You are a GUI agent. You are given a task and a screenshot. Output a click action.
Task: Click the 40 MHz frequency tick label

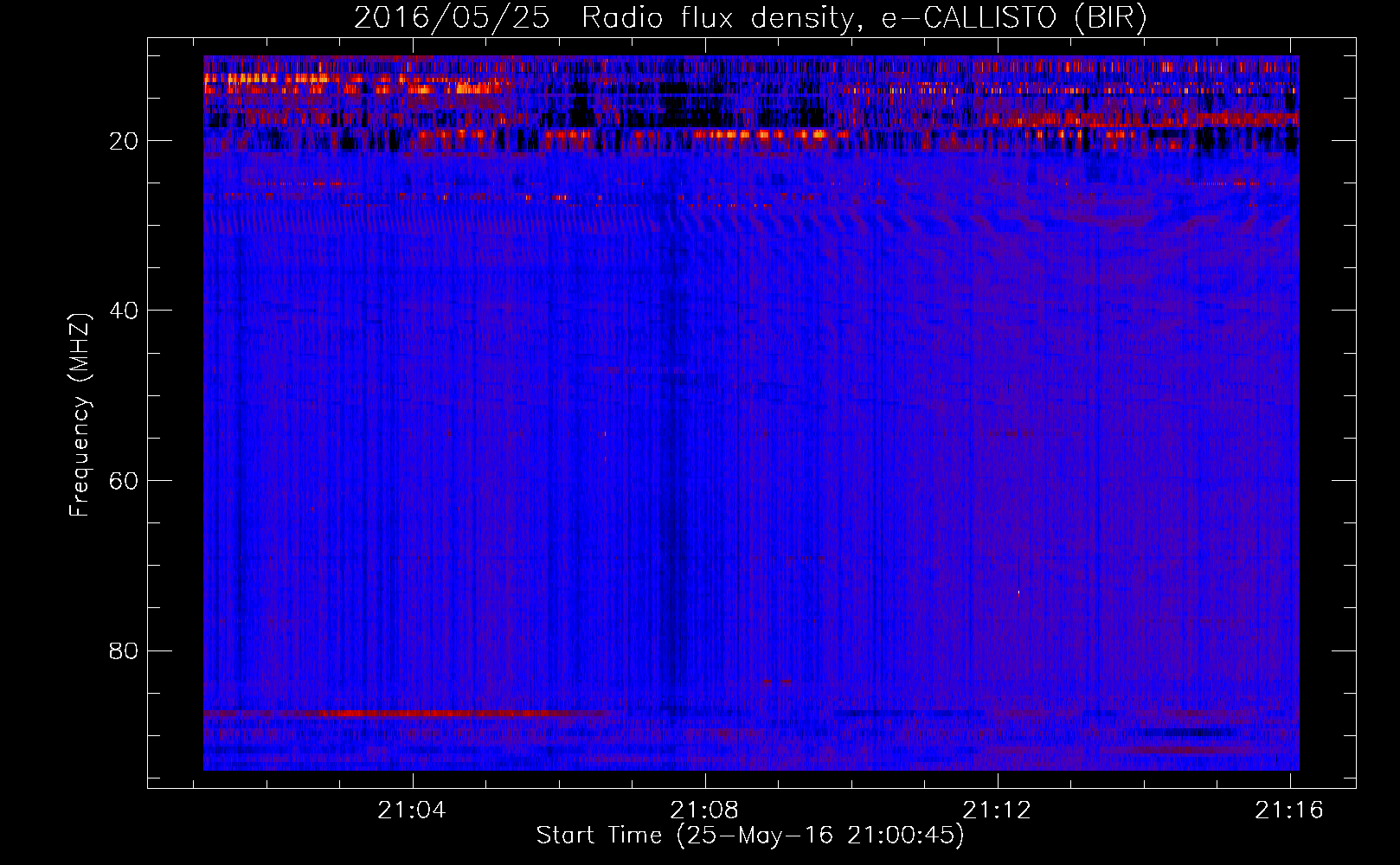point(125,311)
